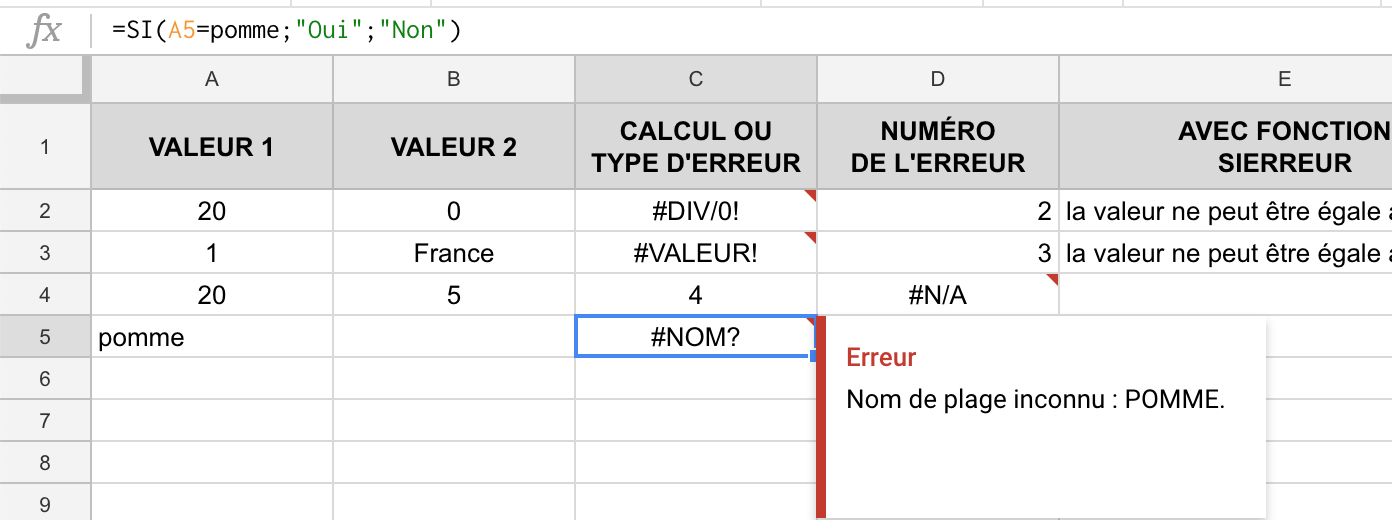The image size is (1392, 520).
Task: Select column A header
Action: (211, 79)
